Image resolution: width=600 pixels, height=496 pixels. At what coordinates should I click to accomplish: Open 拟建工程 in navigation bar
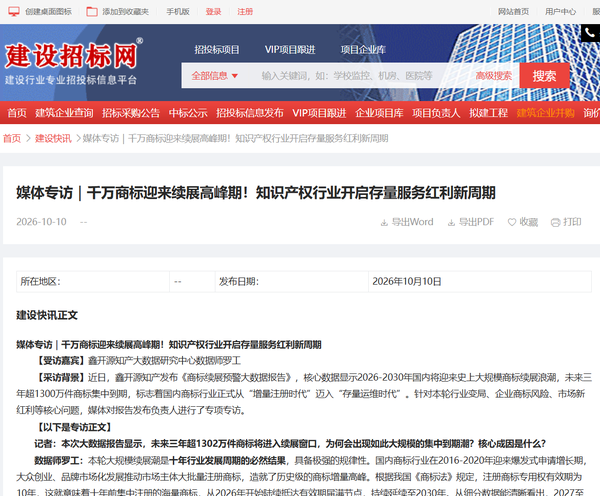[x=489, y=113]
